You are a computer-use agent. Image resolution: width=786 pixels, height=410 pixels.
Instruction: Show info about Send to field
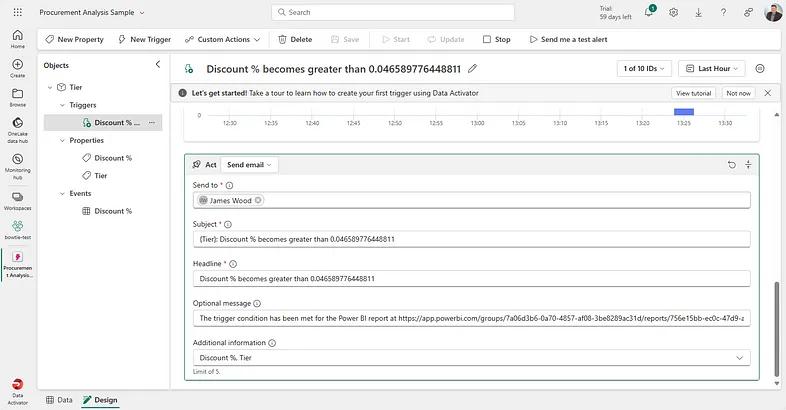229,185
